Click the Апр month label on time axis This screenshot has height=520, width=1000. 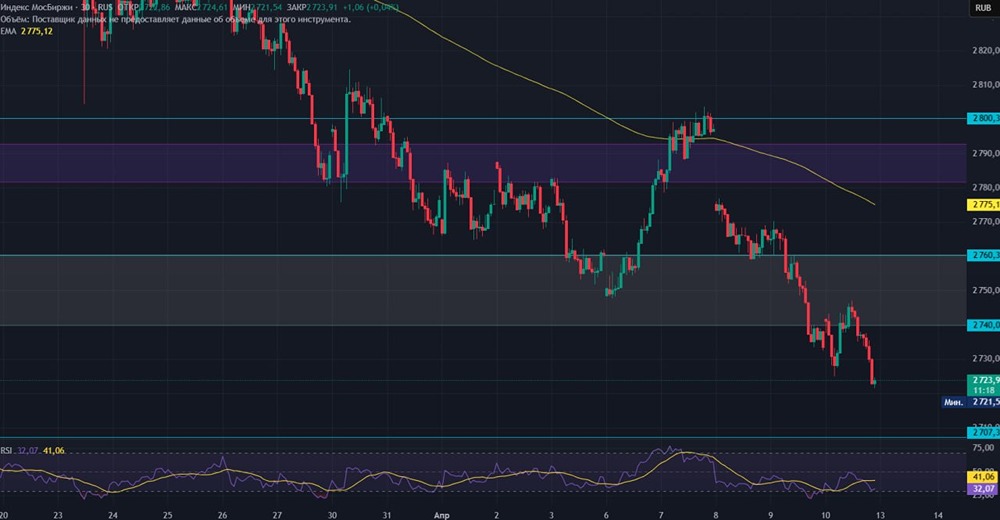click(441, 515)
